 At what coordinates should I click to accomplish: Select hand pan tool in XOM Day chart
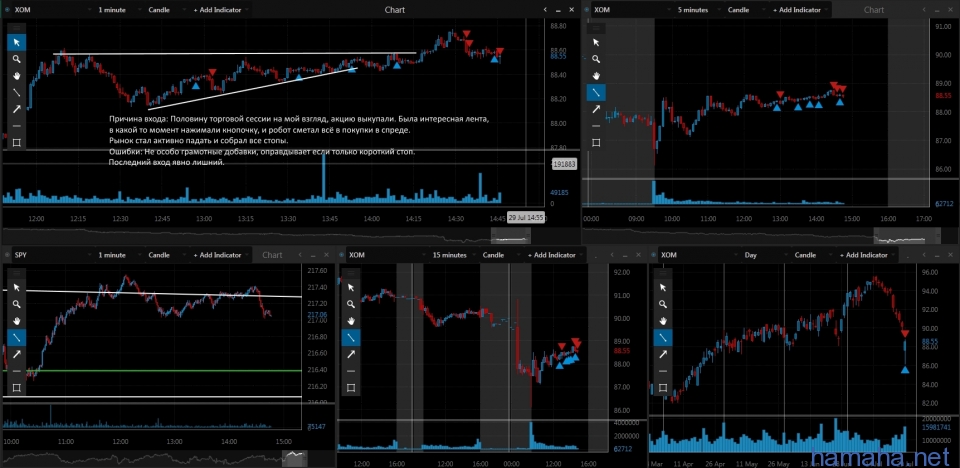[664, 320]
